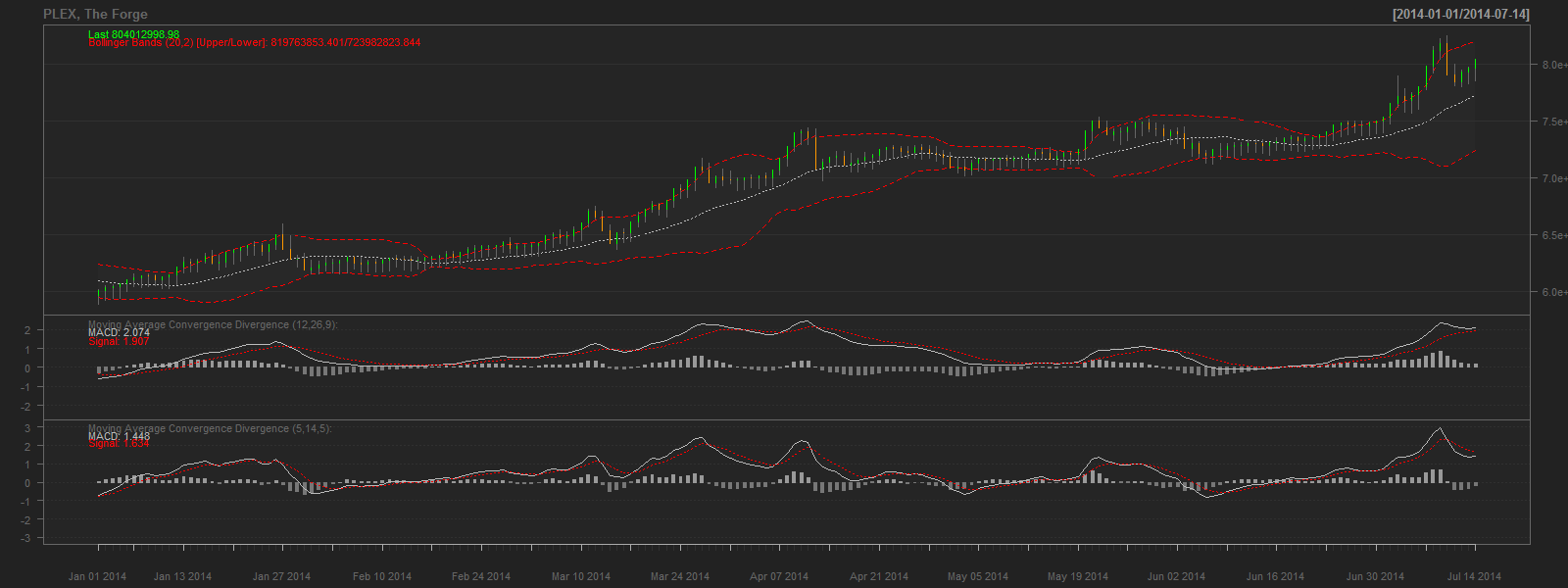Click the 'MACD: 2.074' value
1568x588 pixels.
coord(119,332)
